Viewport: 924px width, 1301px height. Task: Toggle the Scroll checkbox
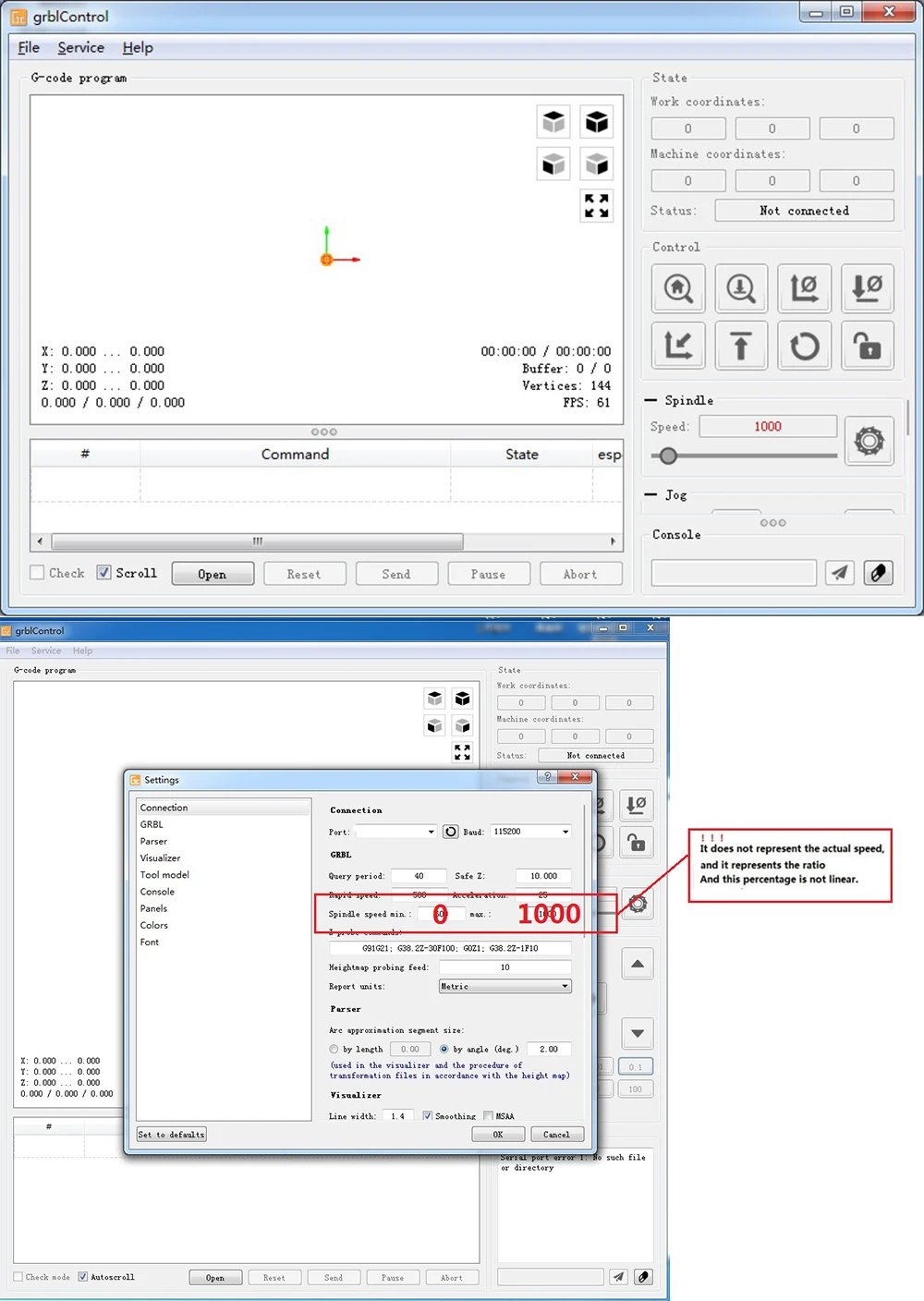tap(103, 573)
